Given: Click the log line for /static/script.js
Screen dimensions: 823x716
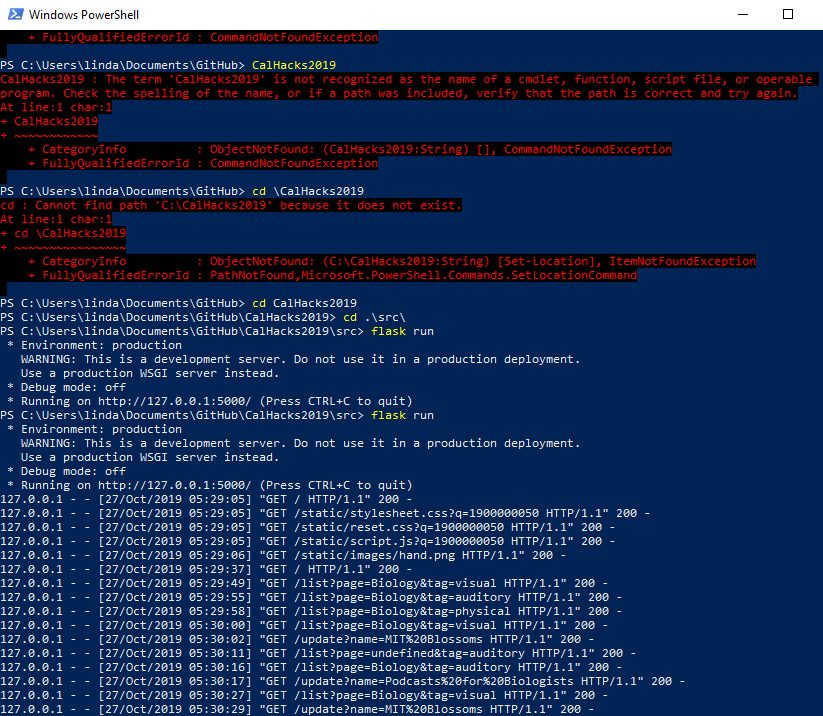Looking at the screenshot, I should (308, 541).
